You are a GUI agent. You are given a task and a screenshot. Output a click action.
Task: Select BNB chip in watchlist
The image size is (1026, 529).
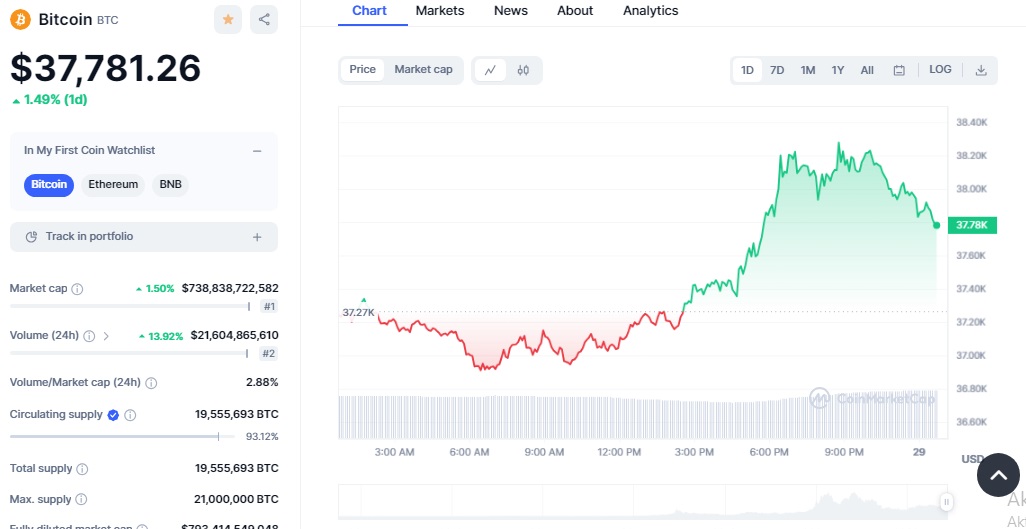coord(171,185)
